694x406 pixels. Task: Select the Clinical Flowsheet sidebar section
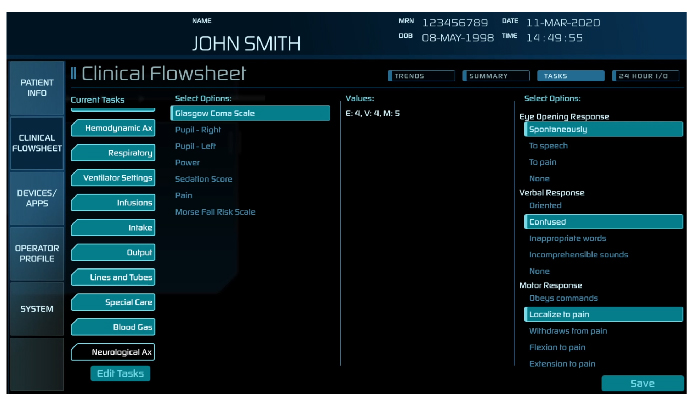pos(37,143)
